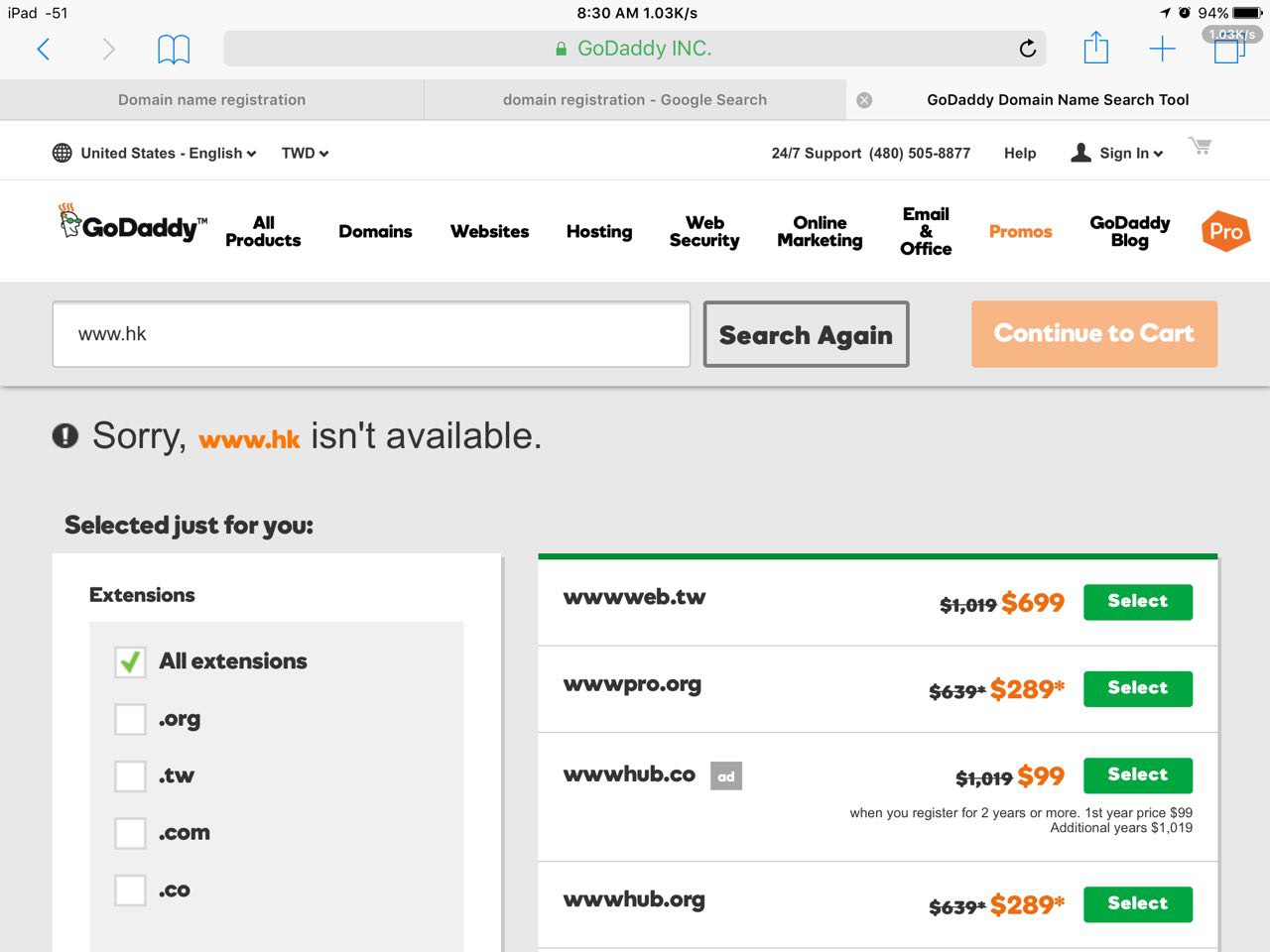Click the wwwweb.tw domain name text

tap(634, 597)
